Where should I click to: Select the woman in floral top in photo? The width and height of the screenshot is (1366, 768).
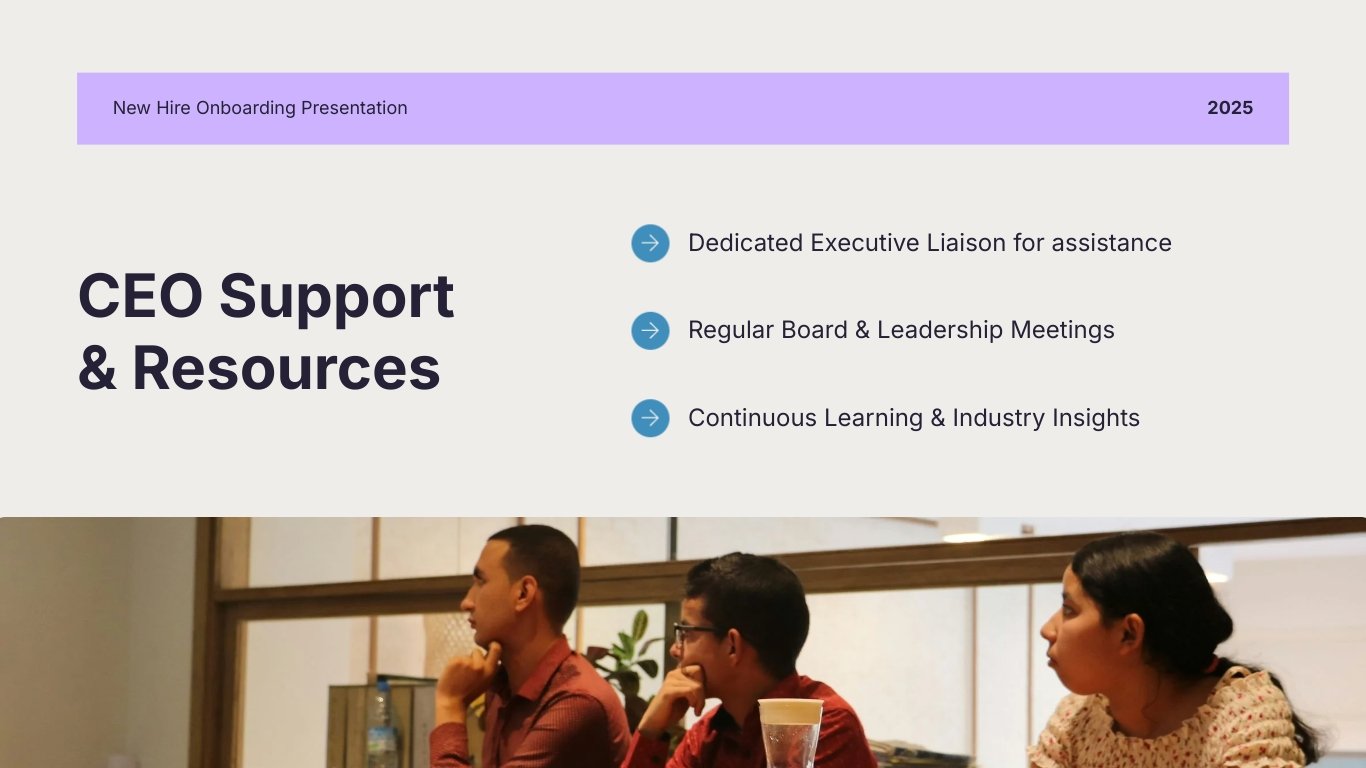pos(1160,660)
